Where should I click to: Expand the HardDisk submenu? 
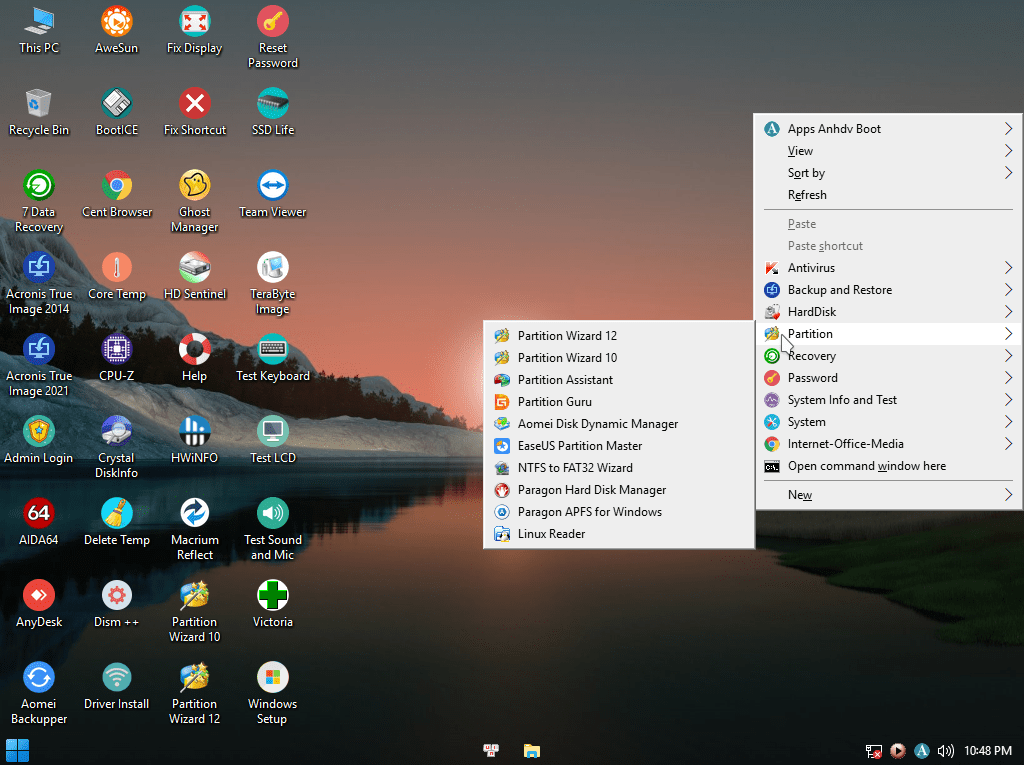(x=888, y=312)
